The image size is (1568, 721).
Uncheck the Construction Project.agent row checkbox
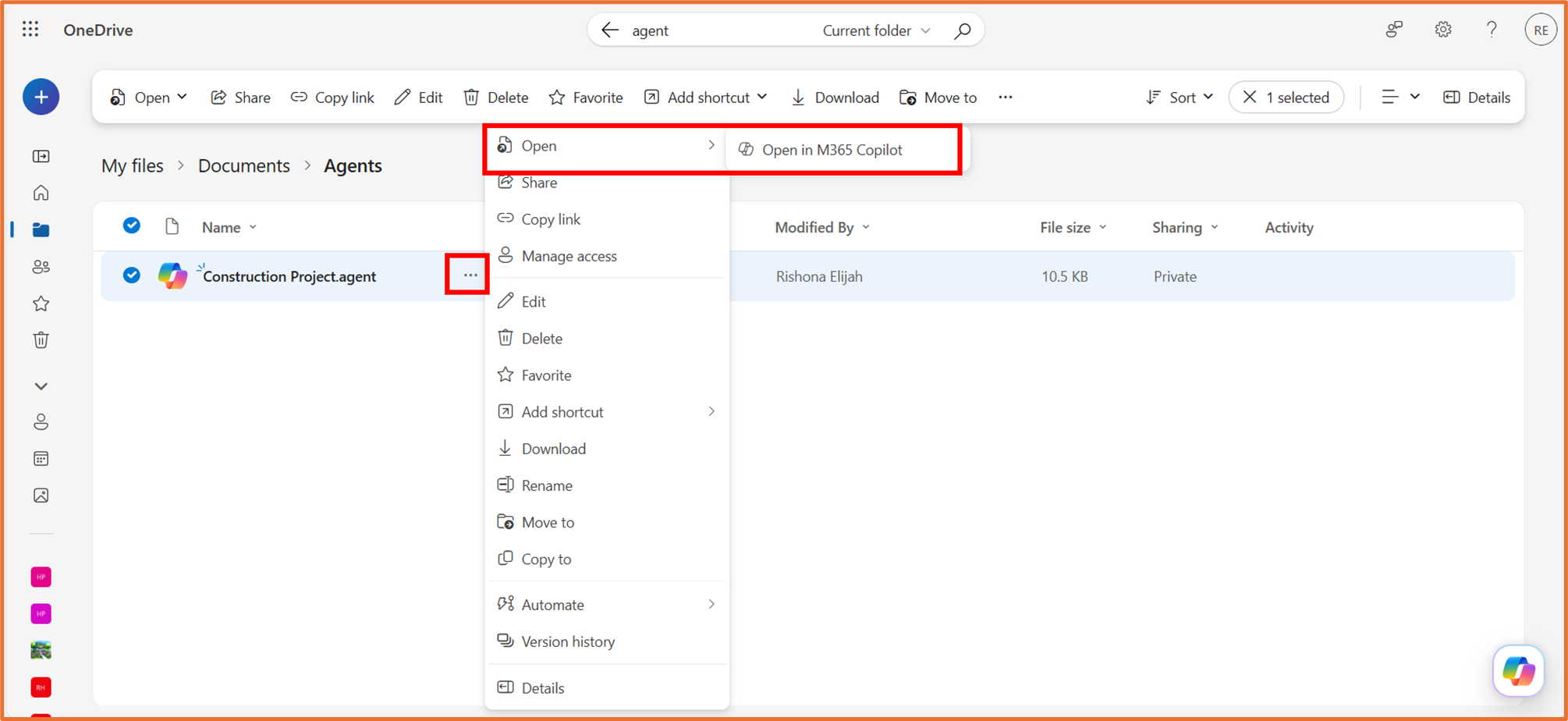point(132,275)
